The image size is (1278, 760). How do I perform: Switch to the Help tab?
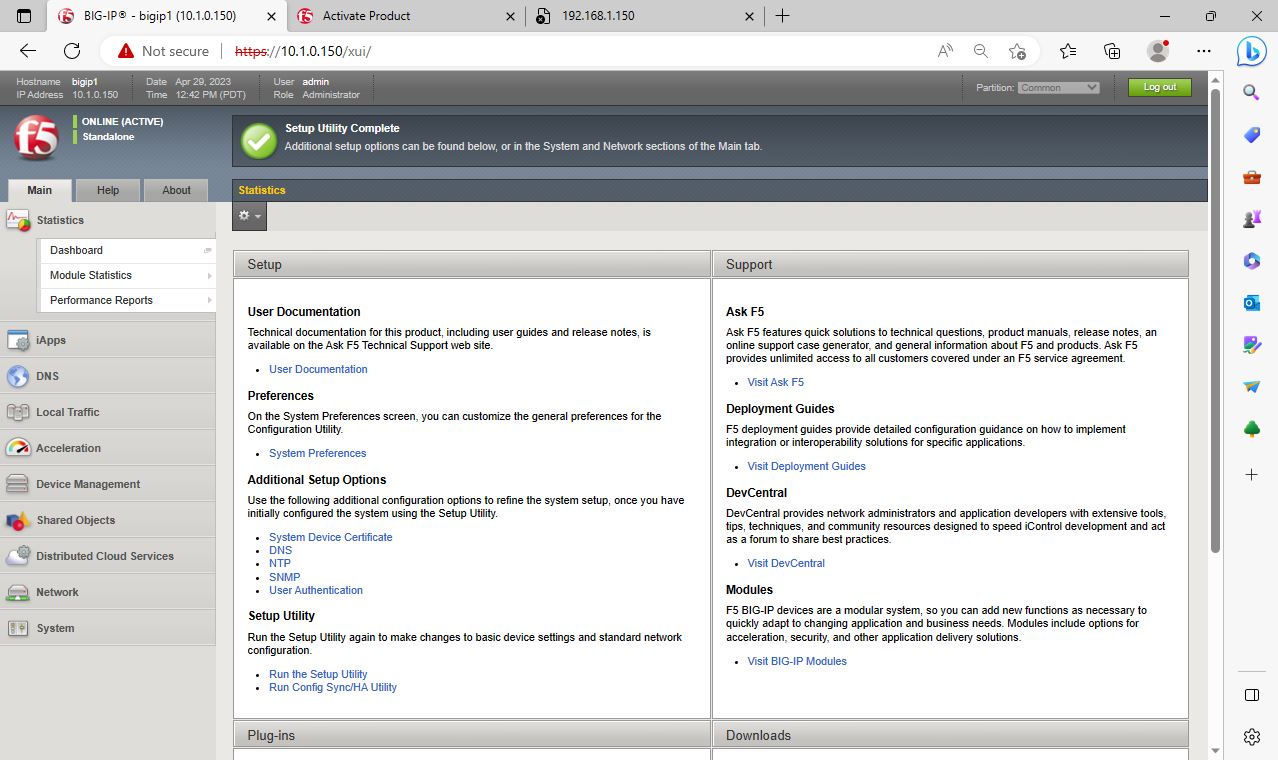(x=108, y=190)
